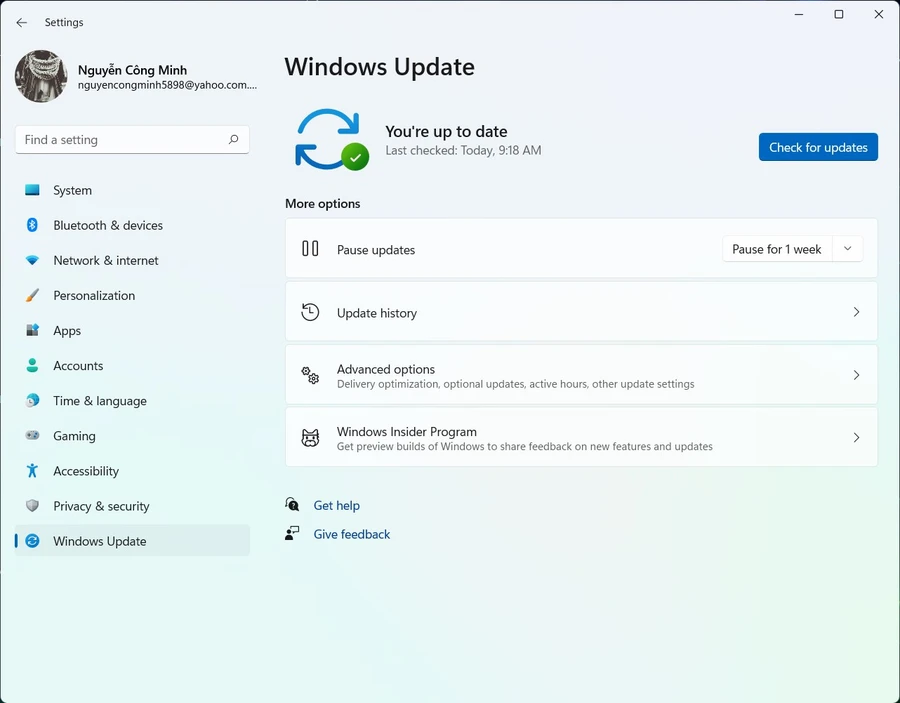
Task: Click the Bluetooth icon in sidebar
Action: [x=32, y=225]
